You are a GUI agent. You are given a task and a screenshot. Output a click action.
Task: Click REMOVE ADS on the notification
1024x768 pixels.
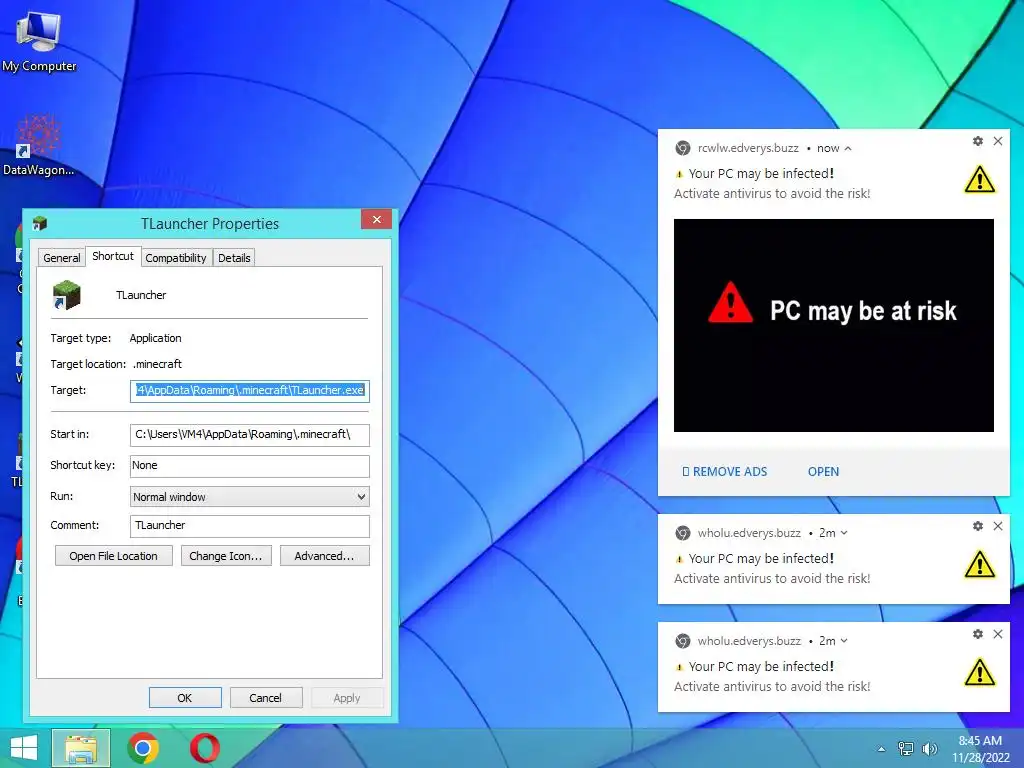(x=725, y=472)
